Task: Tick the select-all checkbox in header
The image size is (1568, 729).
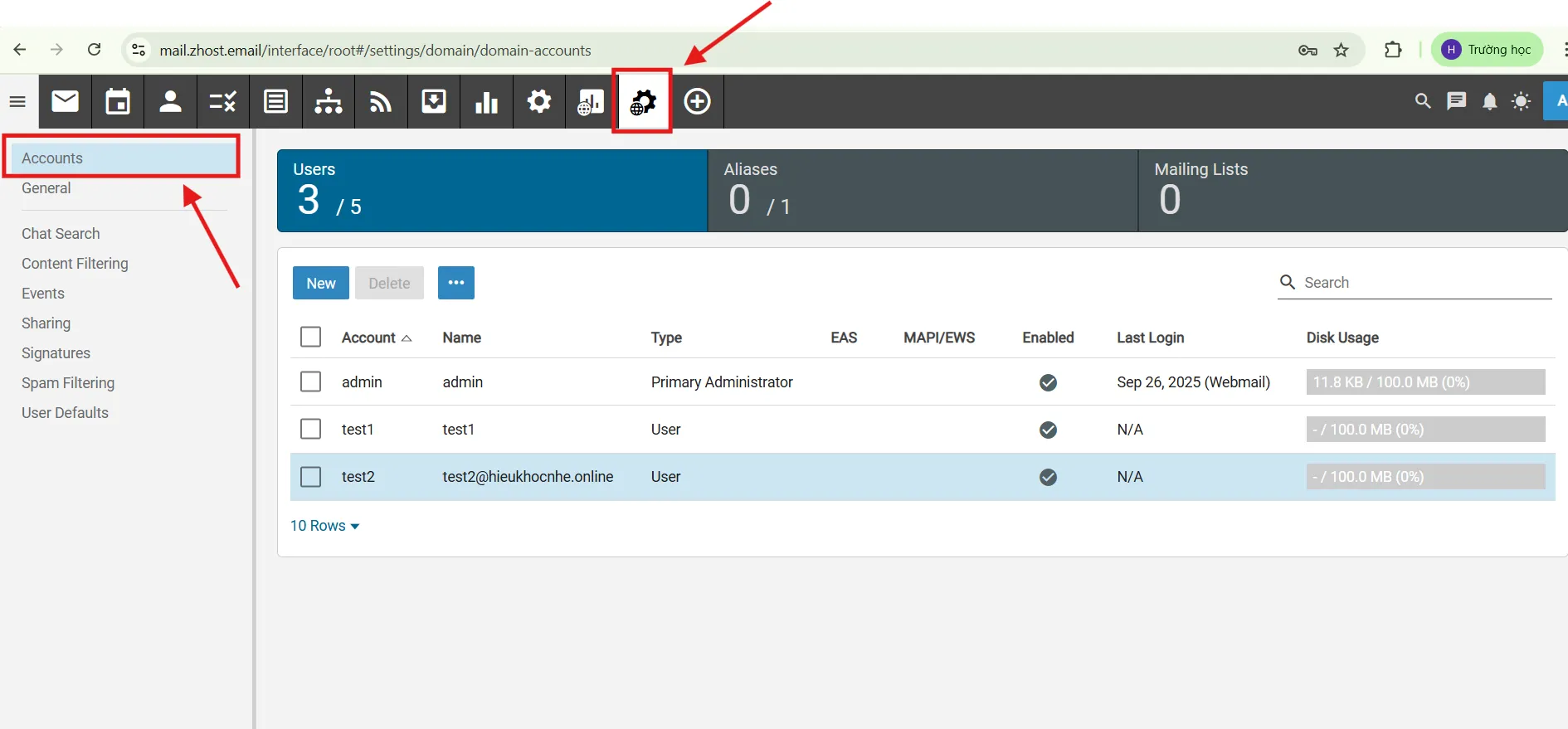Action: 310,337
